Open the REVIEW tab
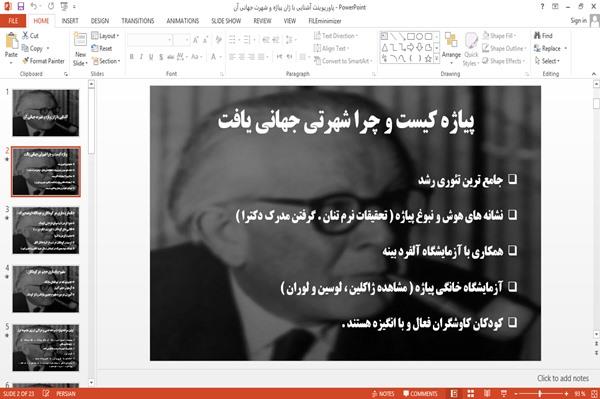The height and width of the screenshot is (399, 600). [x=262, y=21]
